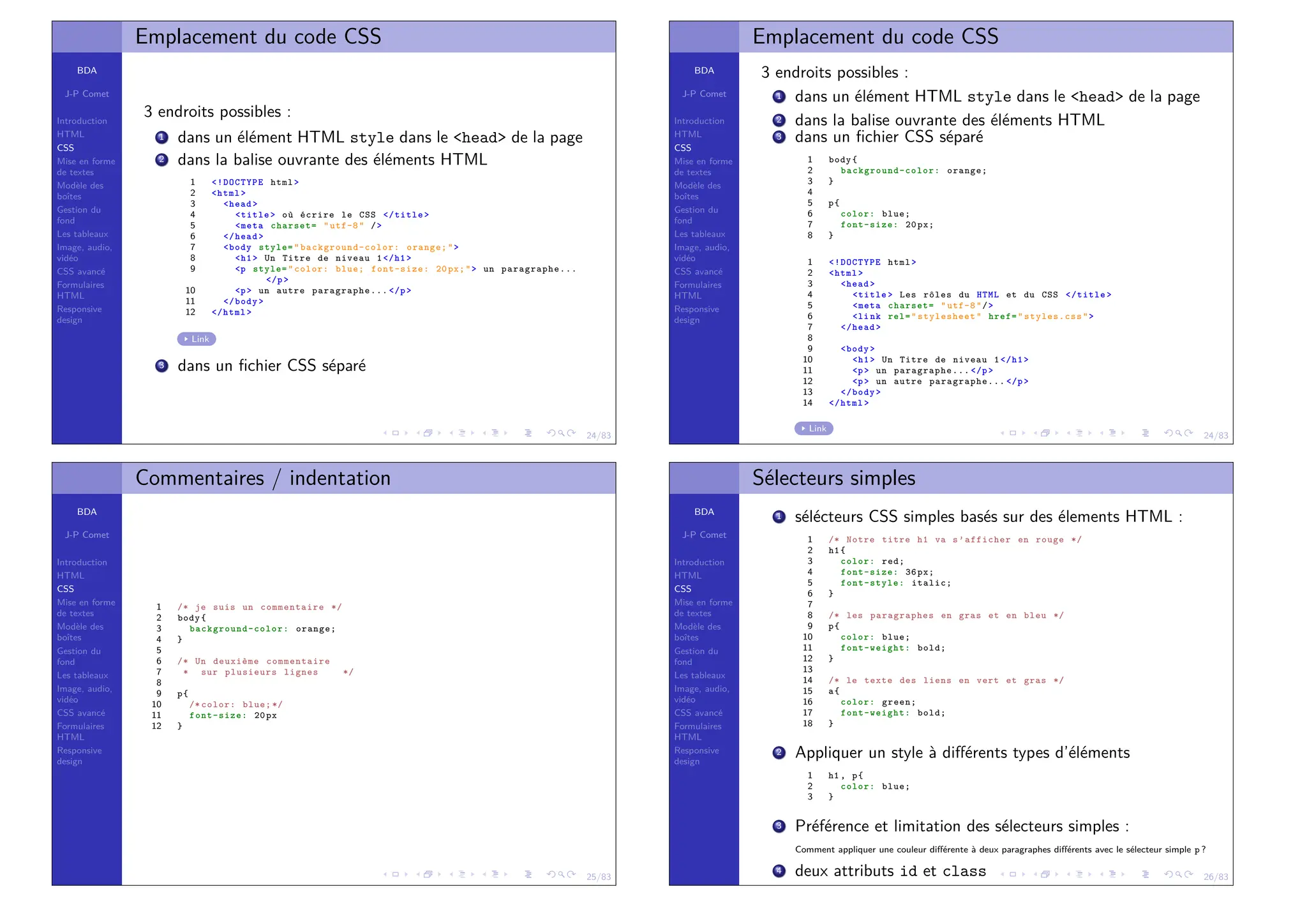
Task: Click the Link button below the styles.css example
Action: point(814,429)
